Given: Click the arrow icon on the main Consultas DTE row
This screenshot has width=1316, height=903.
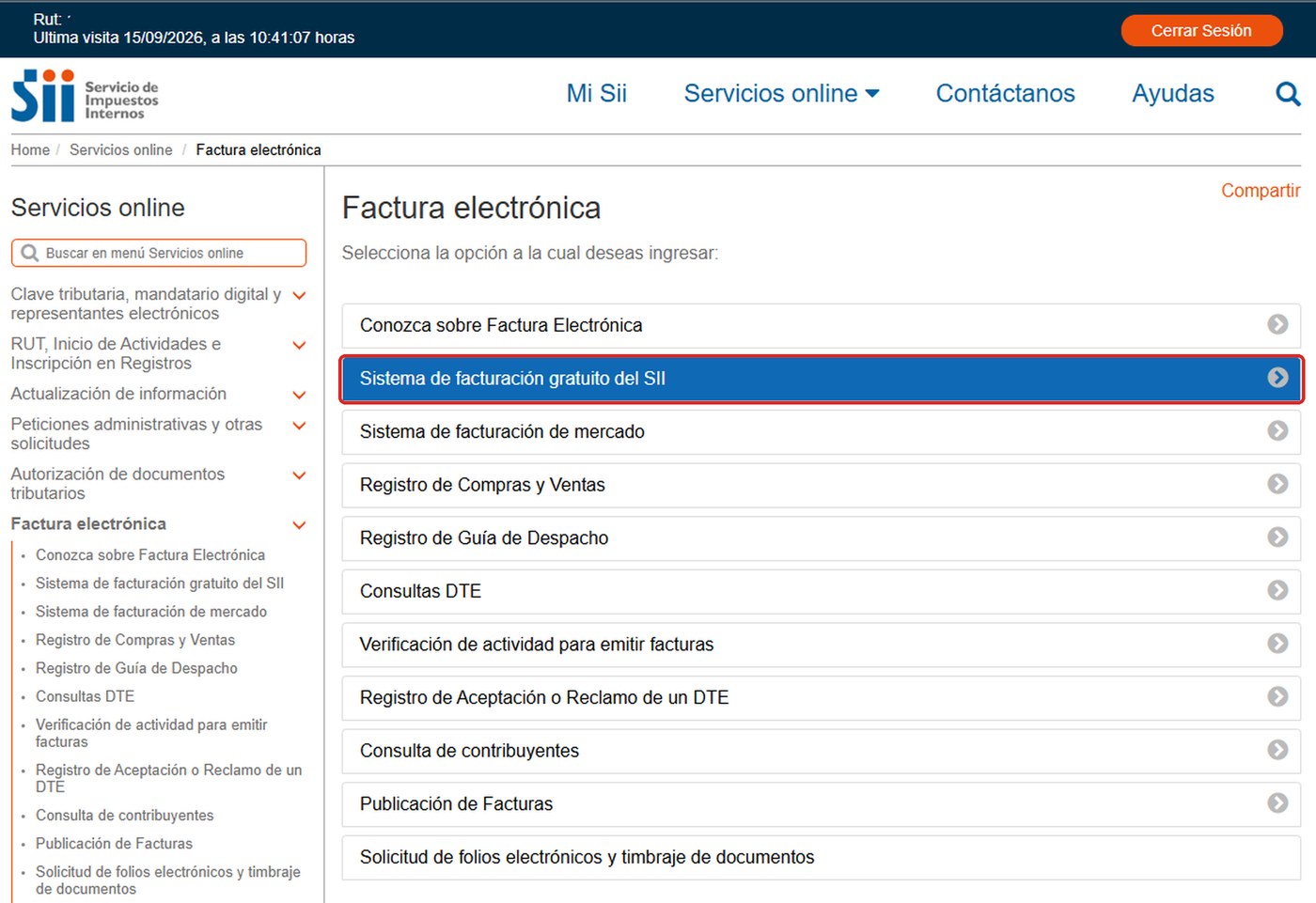Looking at the screenshot, I should (1277, 590).
